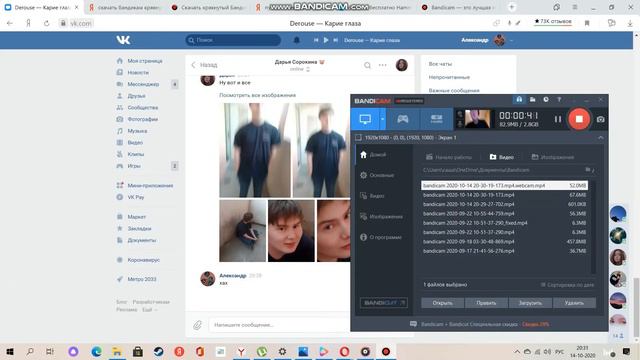Open Фотографии in VK sidebar
Viewport: 640px width, 360px height.
click(x=137, y=119)
